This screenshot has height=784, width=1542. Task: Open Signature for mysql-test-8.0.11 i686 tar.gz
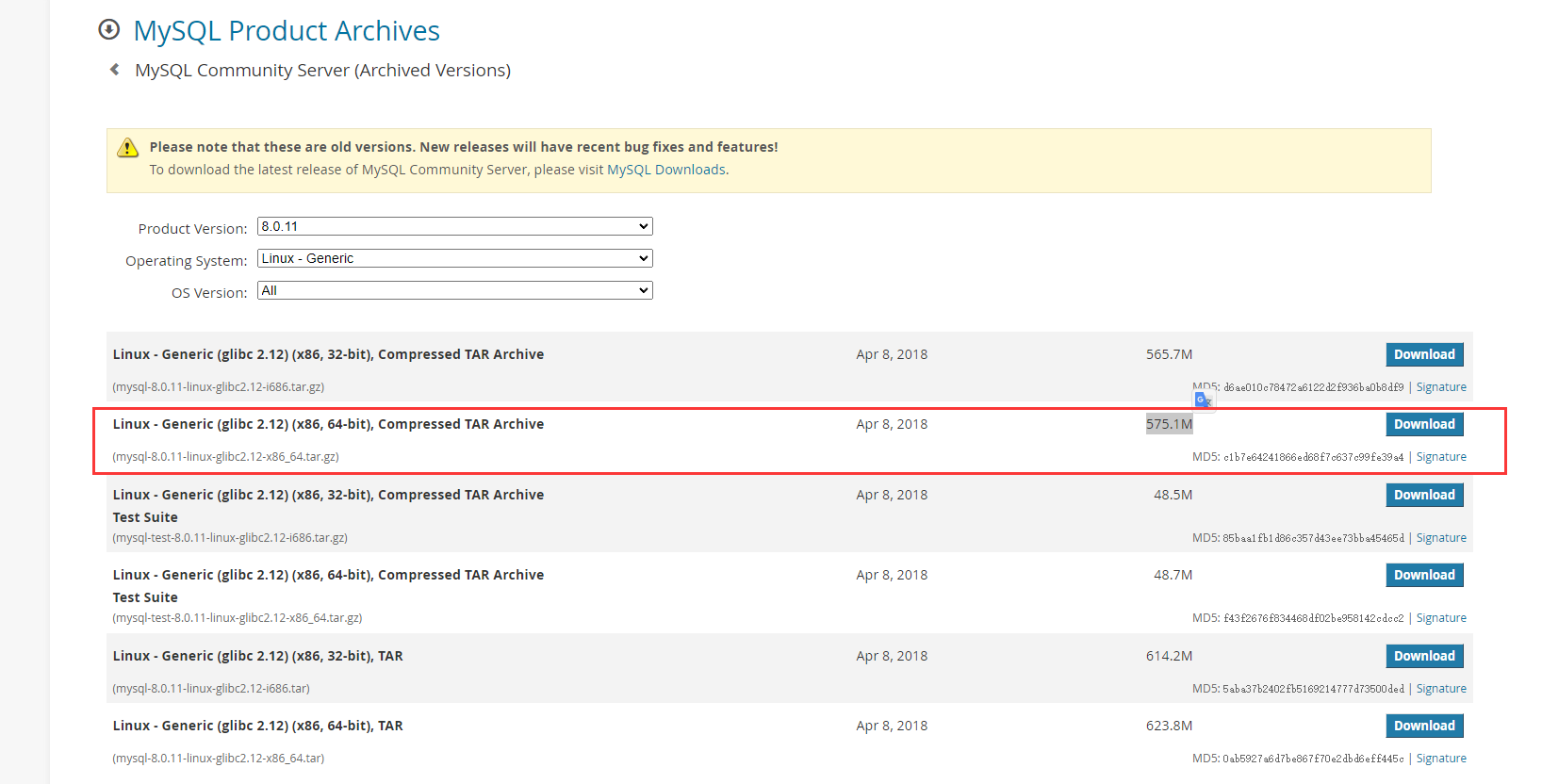tap(1441, 538)
